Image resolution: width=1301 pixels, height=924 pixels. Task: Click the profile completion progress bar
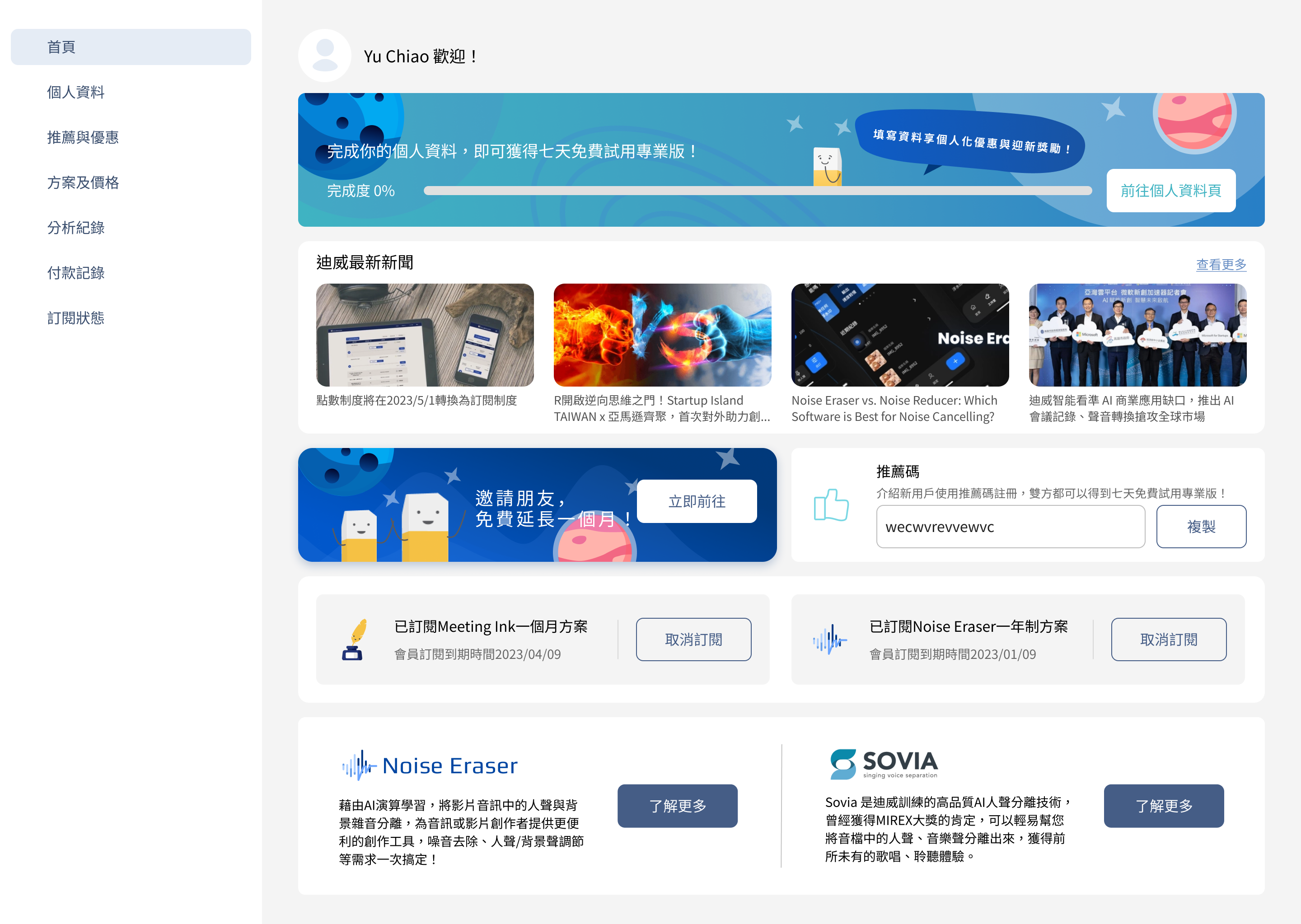pyautogui.click(x=758, y=191)
